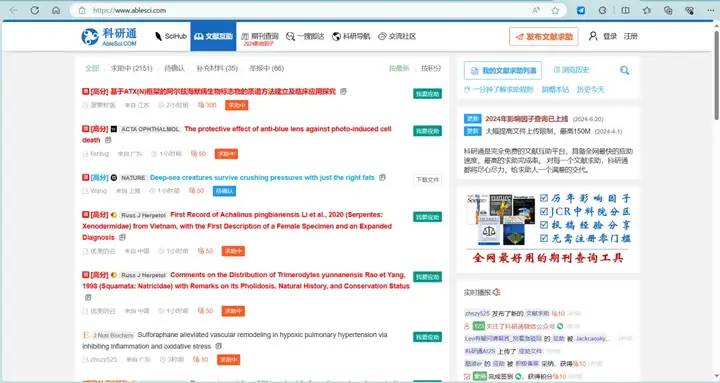Click the red flag icon on Deep-sea creatures row
The image size is (720, 383).
pyautogui.click(x=85, y=177)
